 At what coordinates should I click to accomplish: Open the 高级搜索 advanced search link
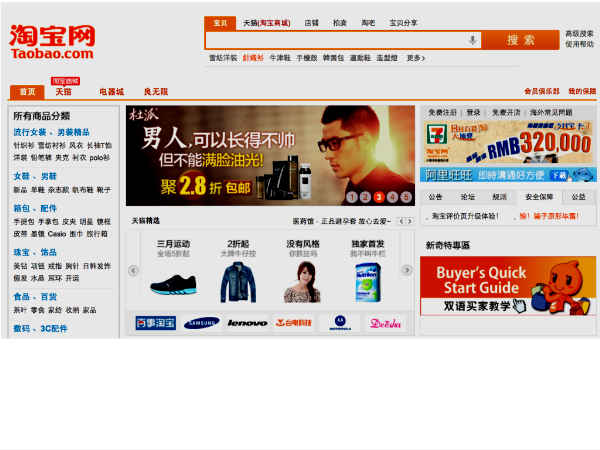(579, 34)
